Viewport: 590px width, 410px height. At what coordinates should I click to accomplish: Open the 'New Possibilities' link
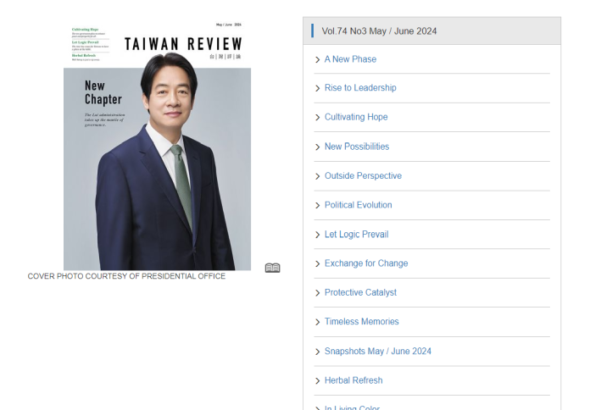click(357, 146)
